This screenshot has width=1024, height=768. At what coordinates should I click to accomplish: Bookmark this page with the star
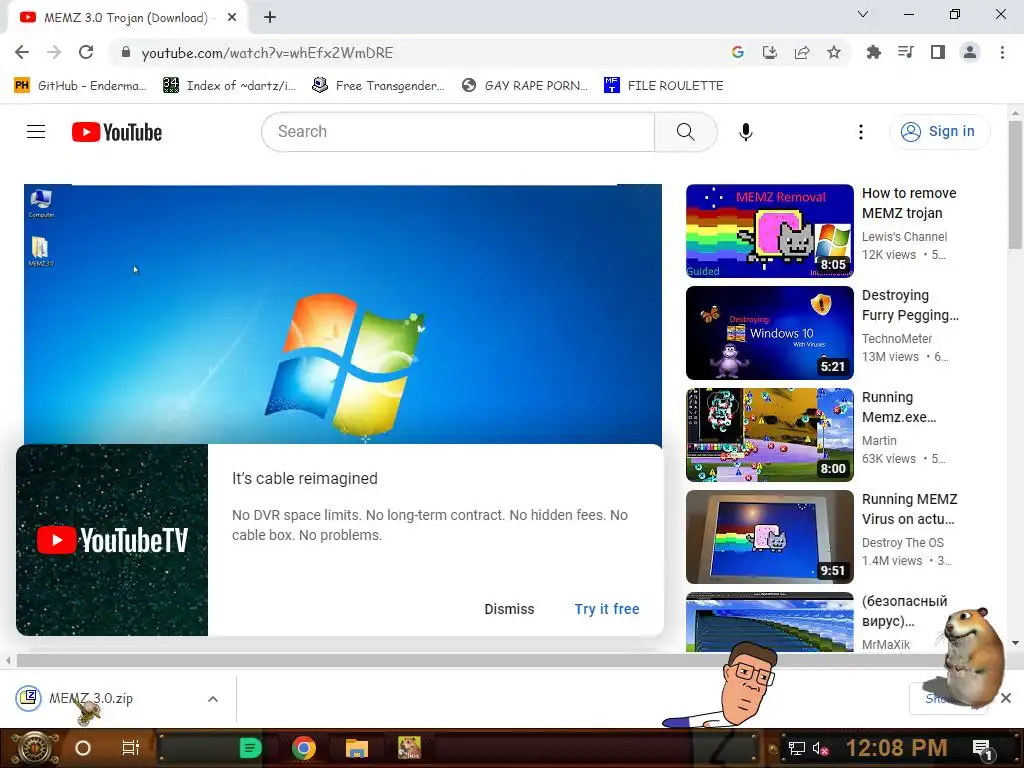click(x=834, y=52)
